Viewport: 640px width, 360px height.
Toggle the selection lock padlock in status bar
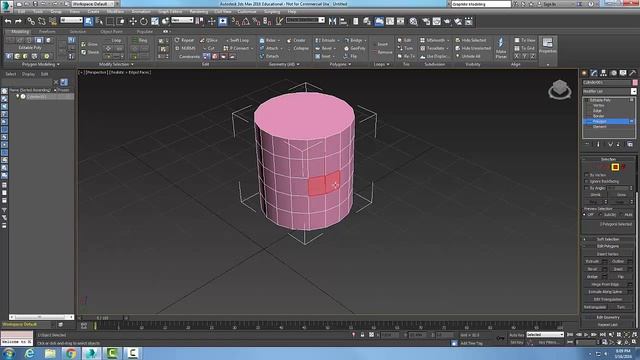tap(362, 335)
